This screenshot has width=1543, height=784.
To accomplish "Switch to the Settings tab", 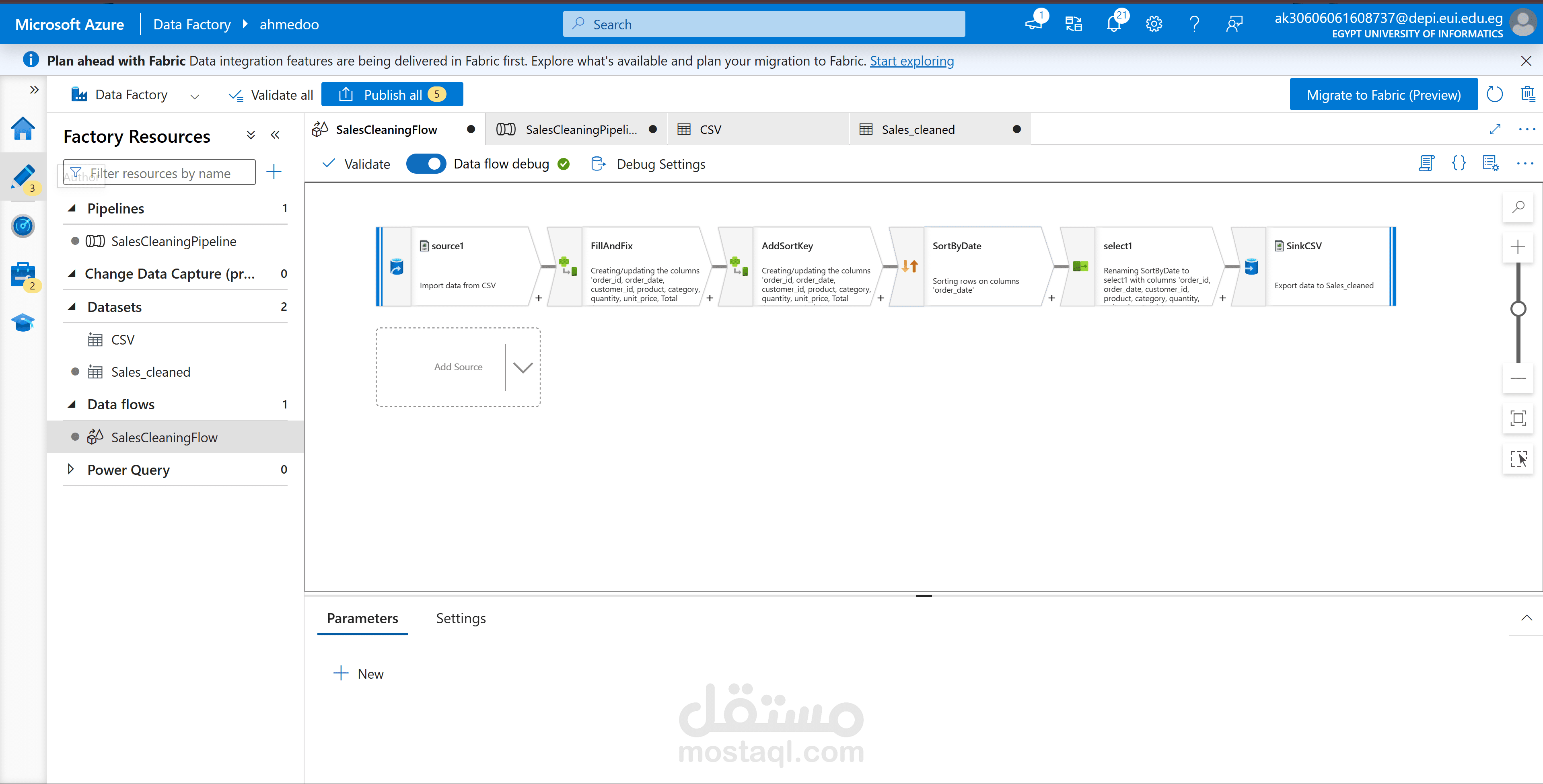I will [x=461, y=618].
